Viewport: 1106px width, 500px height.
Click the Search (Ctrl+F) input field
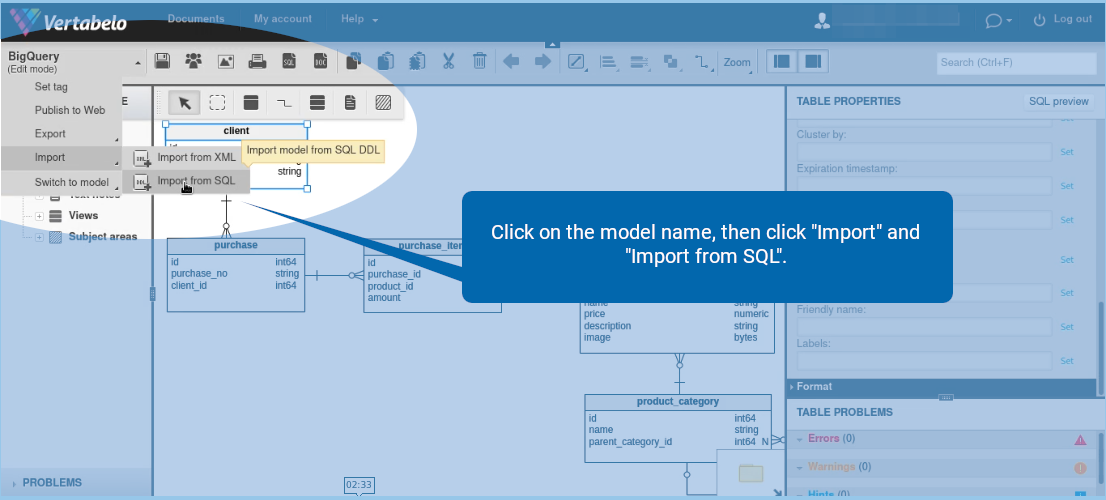pyautogui.click(x=1015, y=62)
